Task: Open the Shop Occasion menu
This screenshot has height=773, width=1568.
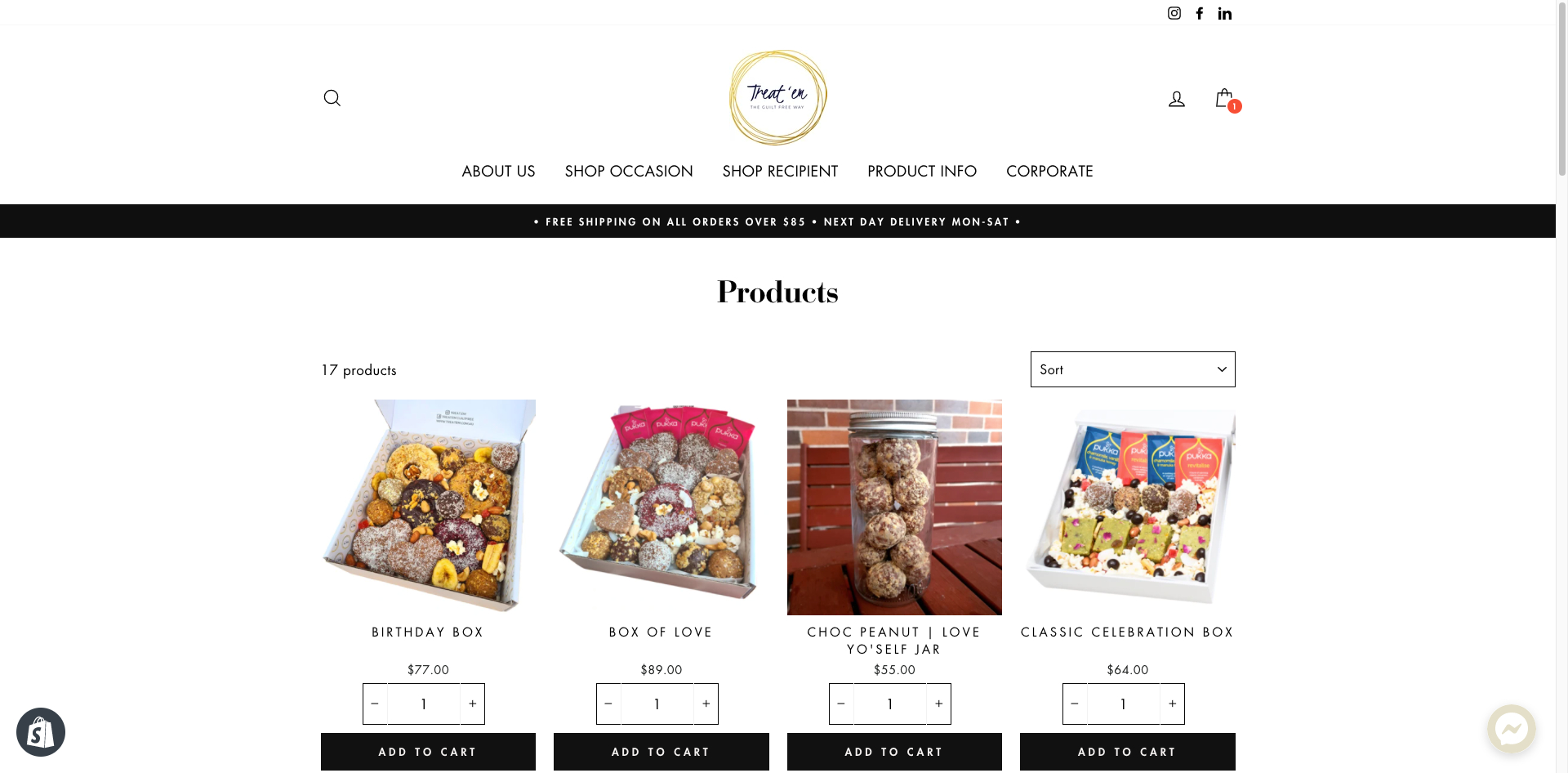Action: coord(629,172)
